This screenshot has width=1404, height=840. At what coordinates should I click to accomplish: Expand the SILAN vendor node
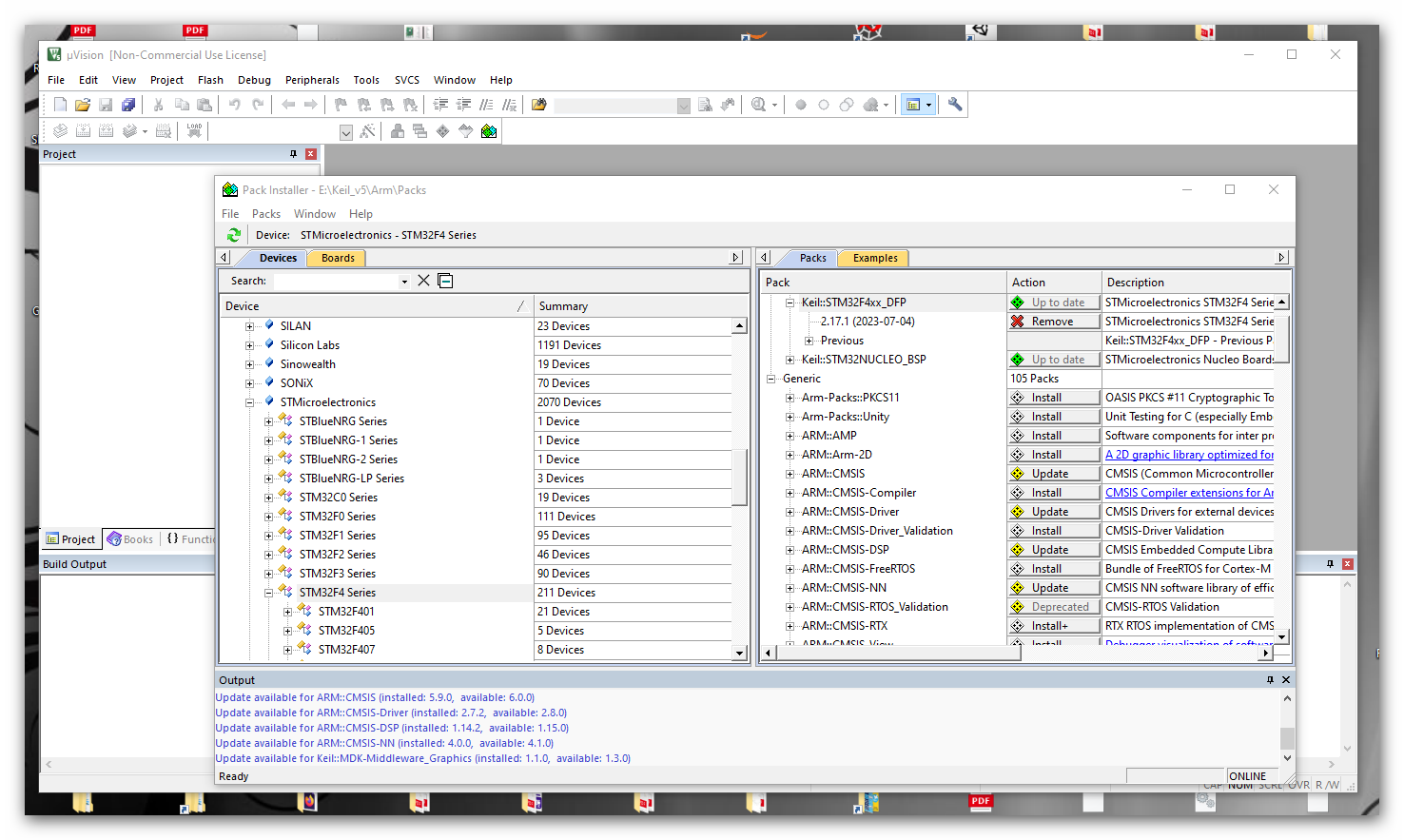[x=250, y=326]
